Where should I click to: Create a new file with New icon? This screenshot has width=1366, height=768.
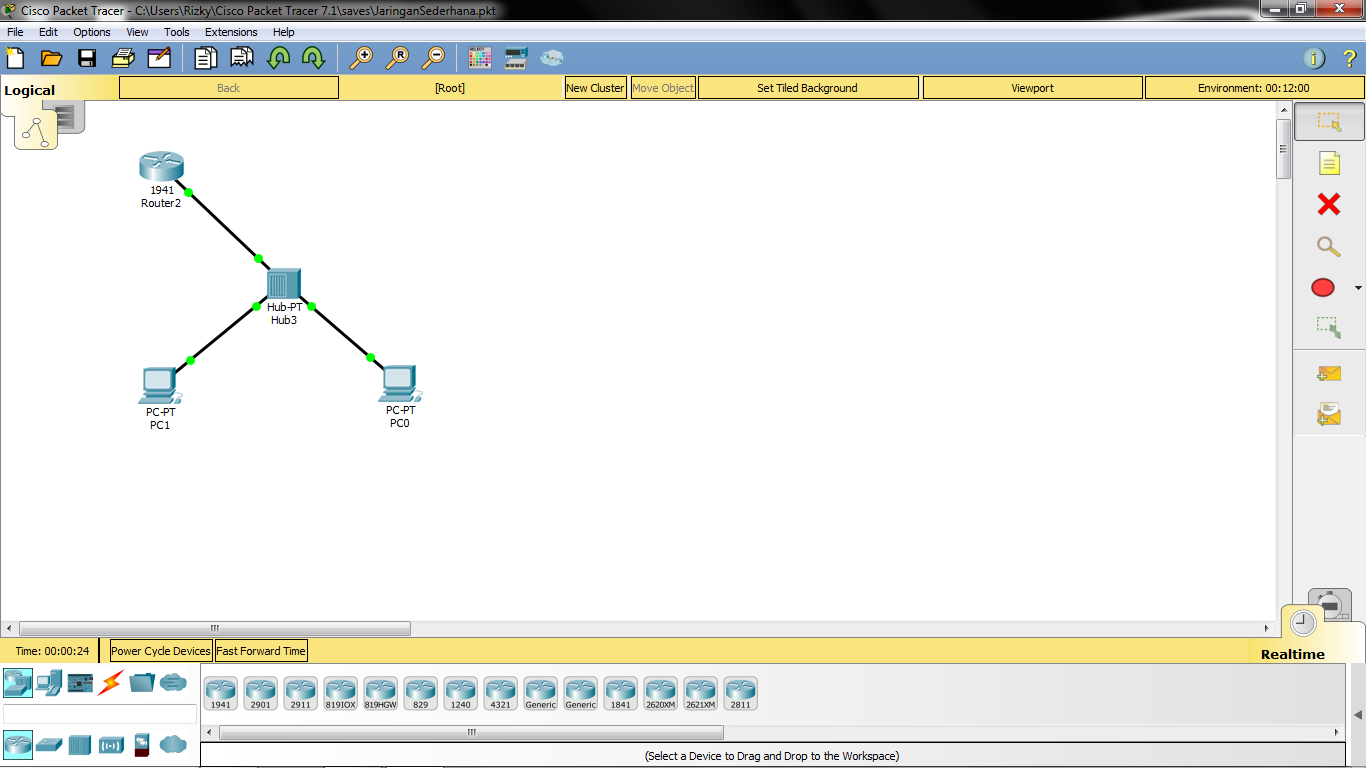click(x=16, y=58)
